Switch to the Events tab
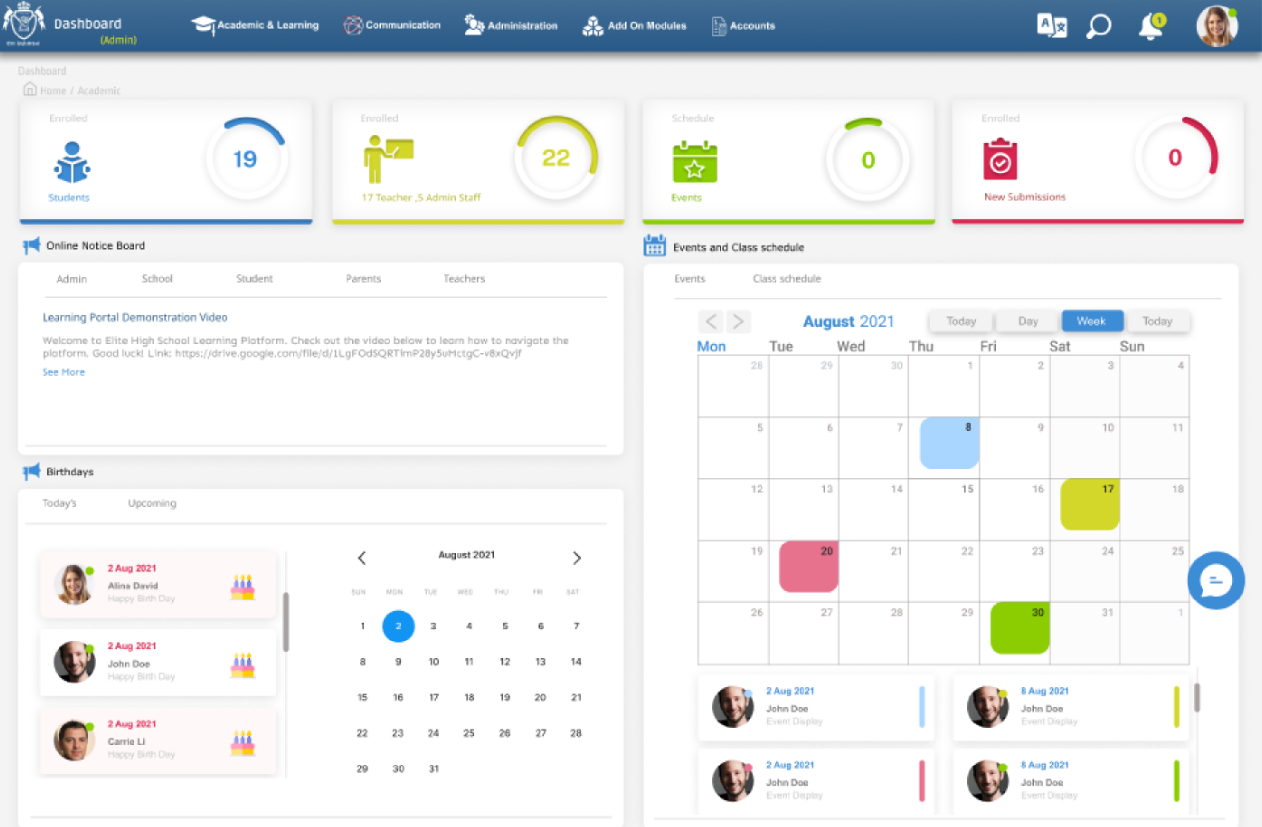 click(x=690, y=279)
